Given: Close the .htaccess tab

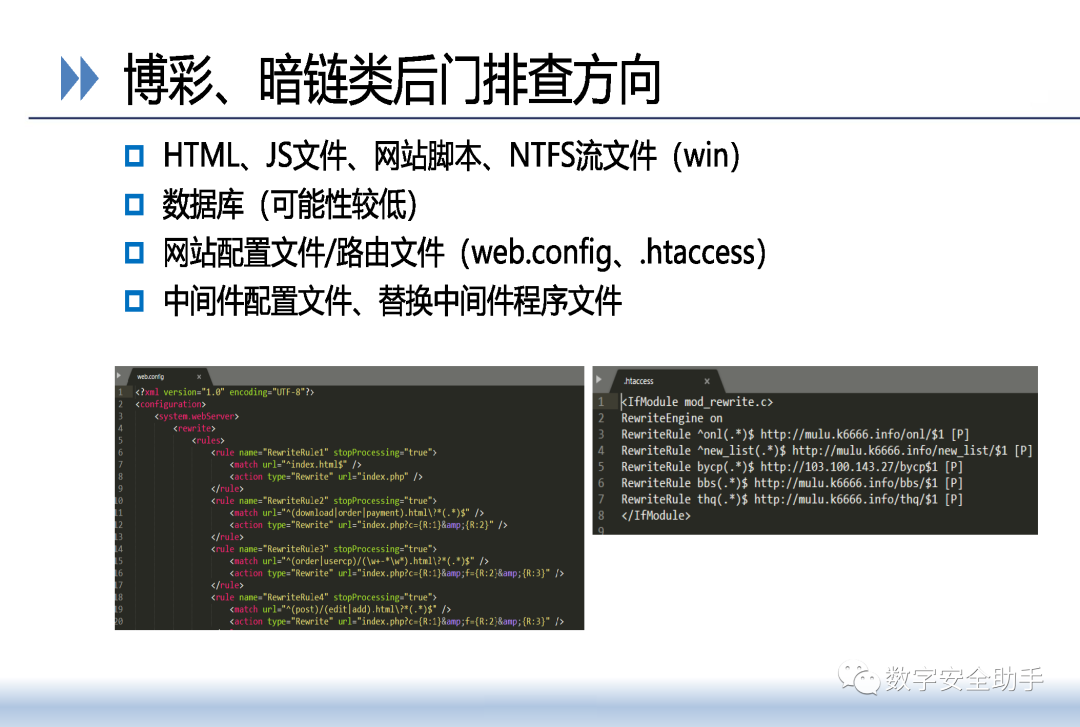Looking at the screenshot, I should [707, 381].
